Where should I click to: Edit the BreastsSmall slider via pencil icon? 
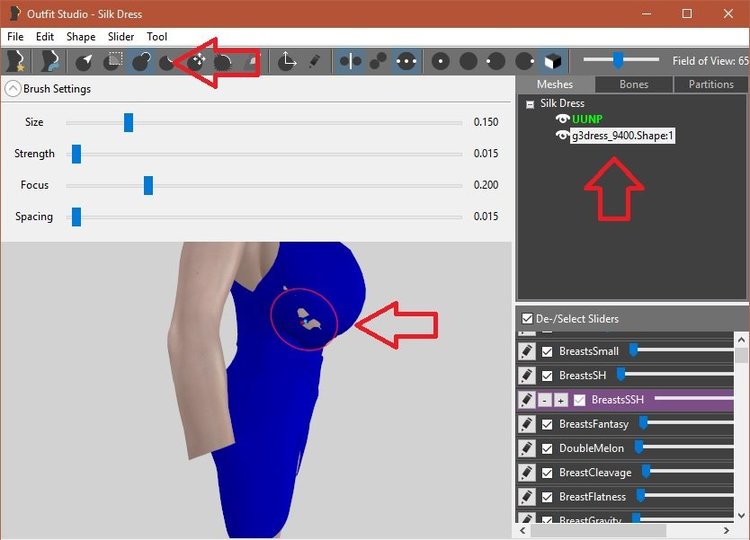[x=527, y=352]
